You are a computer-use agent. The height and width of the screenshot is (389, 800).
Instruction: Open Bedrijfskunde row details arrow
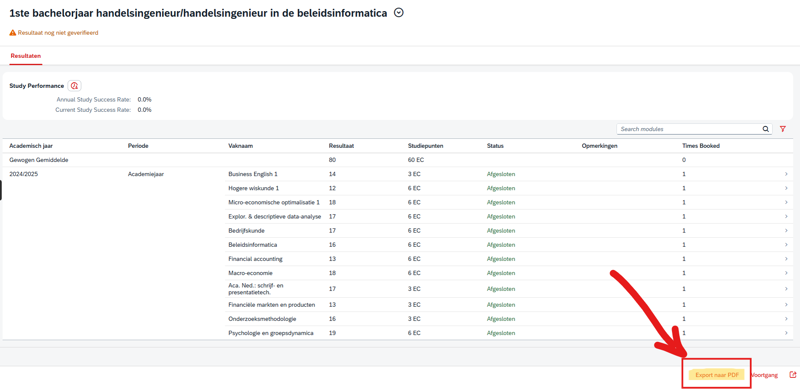pyautogui.click(x=786, y=231)
